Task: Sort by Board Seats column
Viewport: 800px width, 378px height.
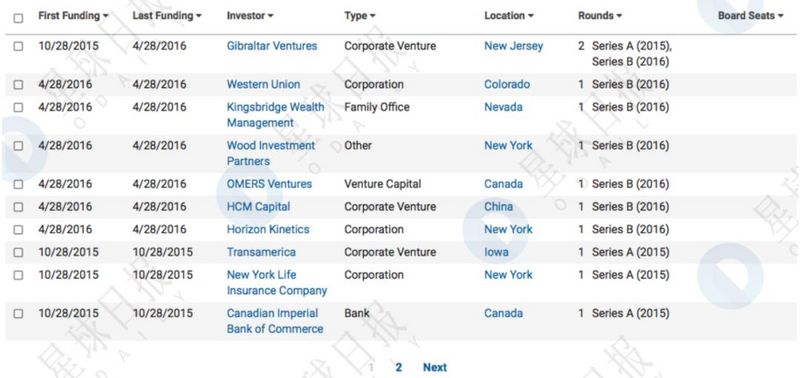Action: 751,16
